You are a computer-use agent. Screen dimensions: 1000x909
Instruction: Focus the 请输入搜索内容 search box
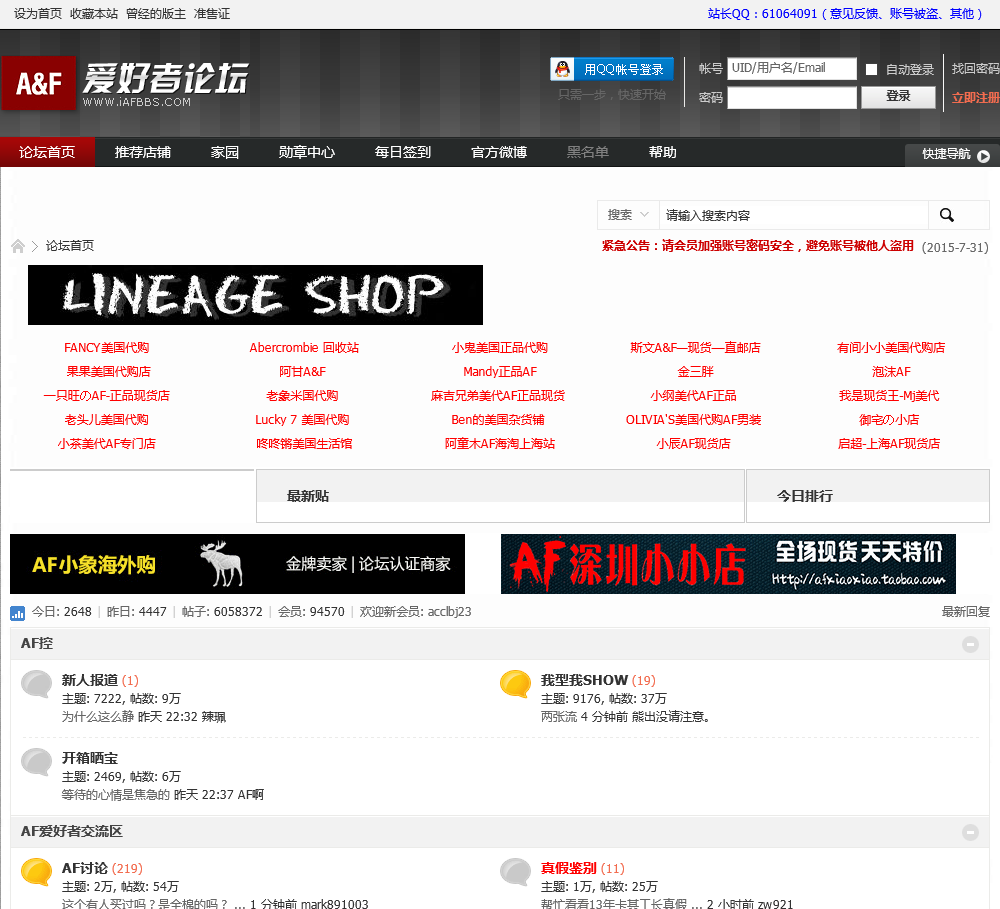tap(793, 215)
